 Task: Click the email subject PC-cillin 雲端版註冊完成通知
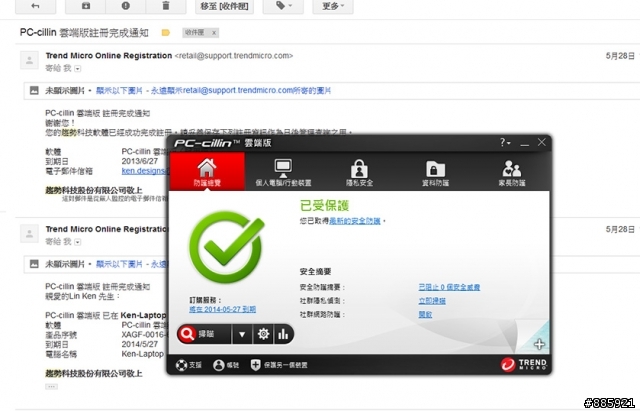click(84, 33)
